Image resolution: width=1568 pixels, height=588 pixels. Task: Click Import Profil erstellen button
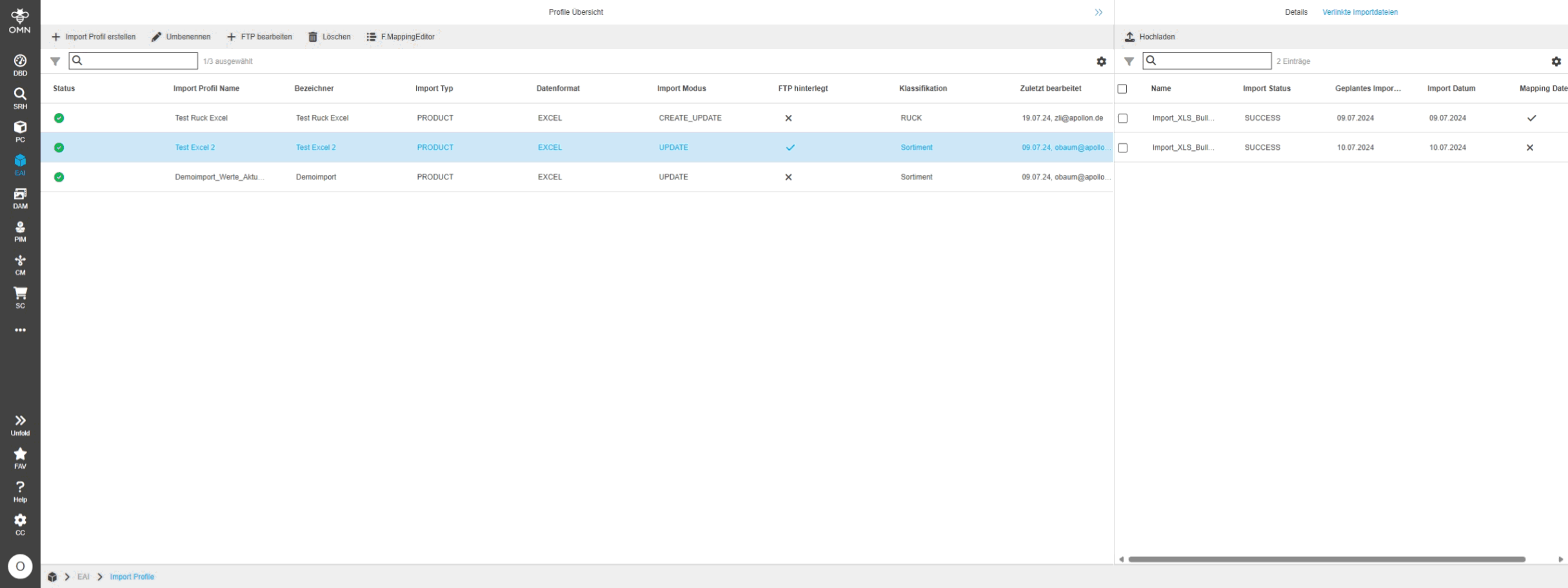(94, 37)
